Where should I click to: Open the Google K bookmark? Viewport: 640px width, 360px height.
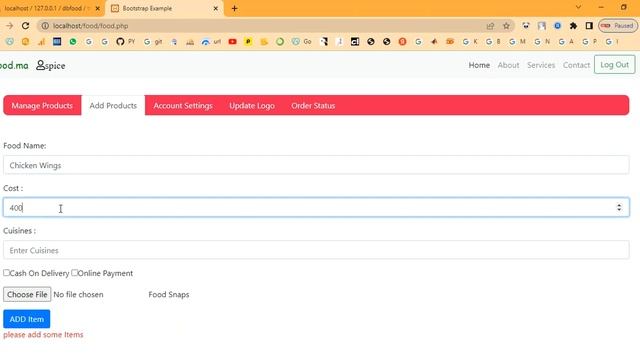pyautogui.click(x=470, y=42)
